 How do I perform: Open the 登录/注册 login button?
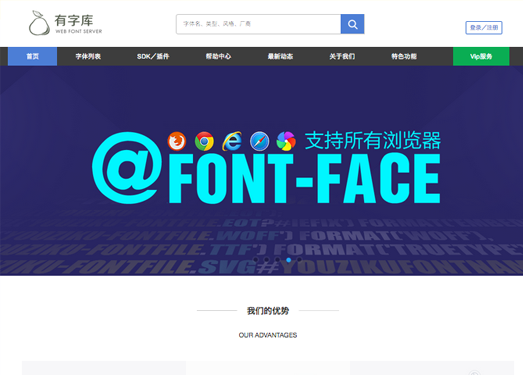point(484,28)
